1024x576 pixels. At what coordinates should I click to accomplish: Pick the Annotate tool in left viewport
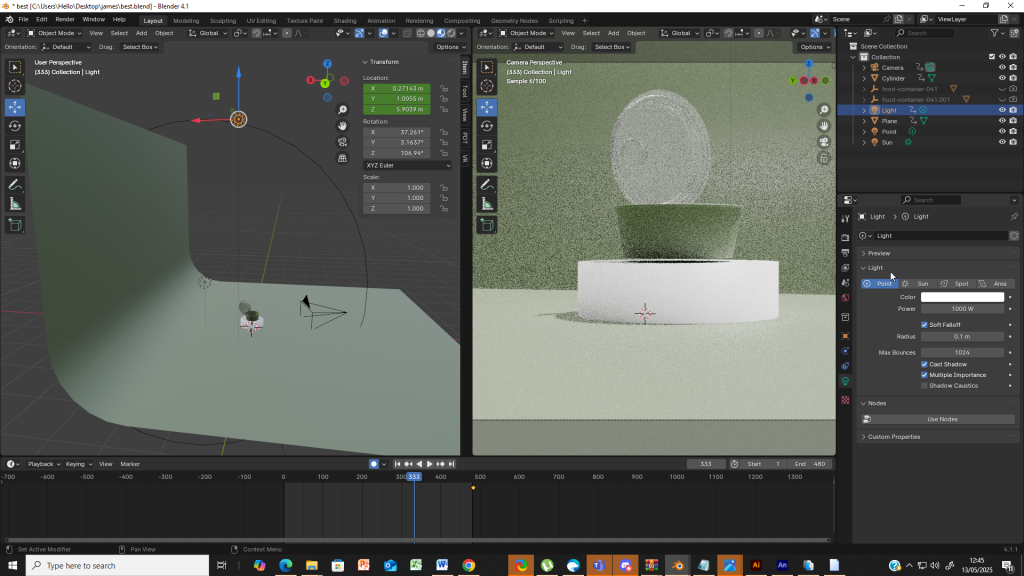[15, 185]
